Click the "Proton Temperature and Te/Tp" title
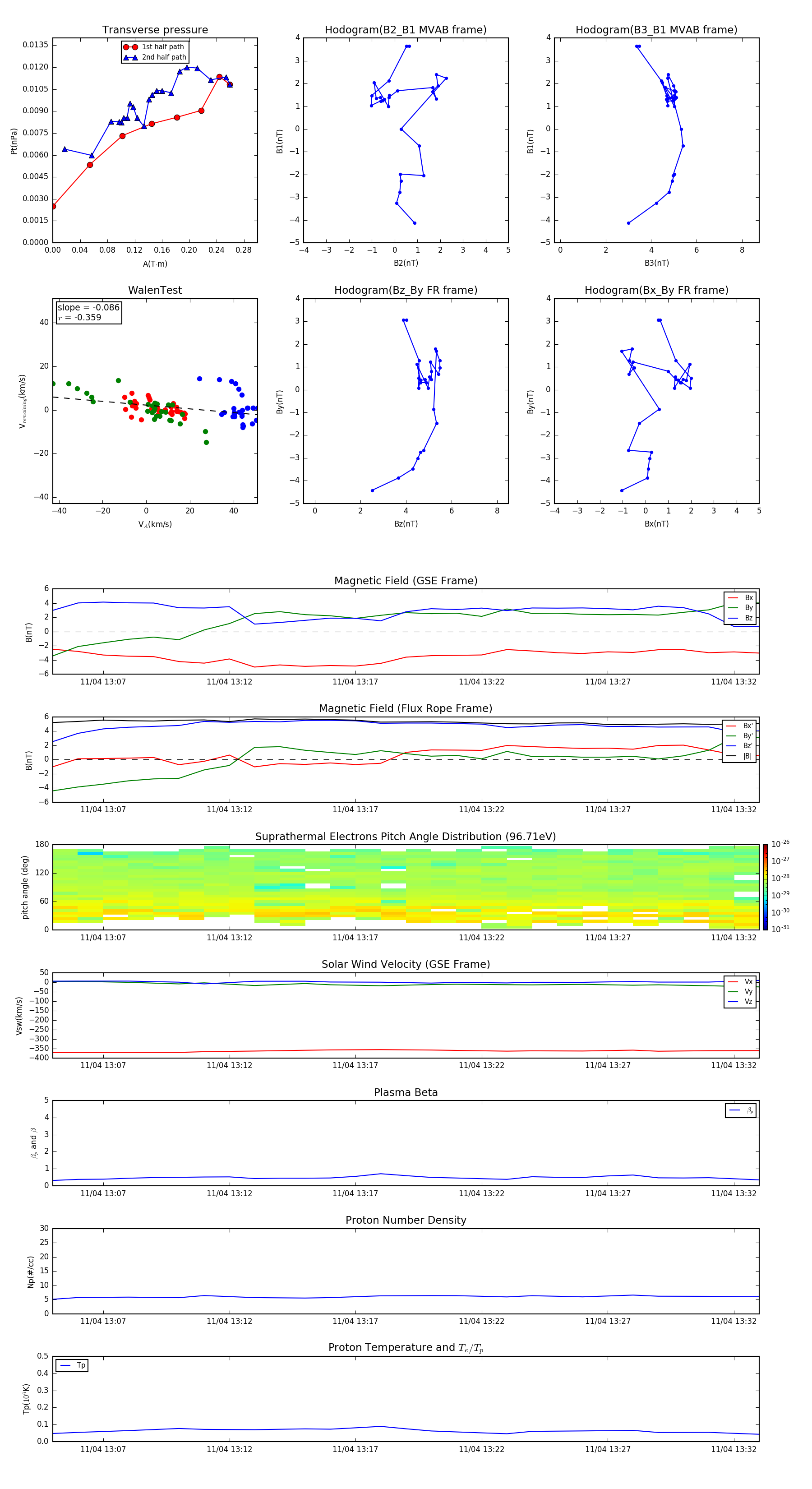Viewport: 812px width, 1489px height. point(406,1348)
